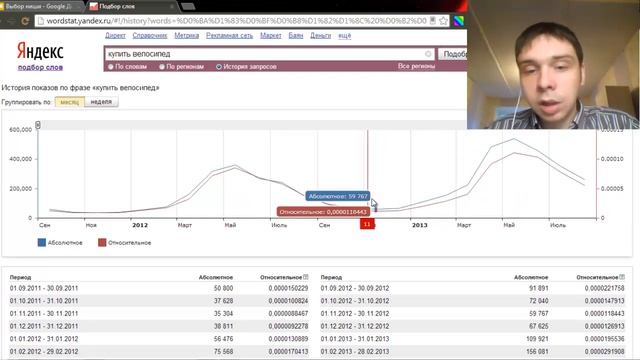Click the row '01.01.2012 - 31.01.2012'

pos(159,339)
